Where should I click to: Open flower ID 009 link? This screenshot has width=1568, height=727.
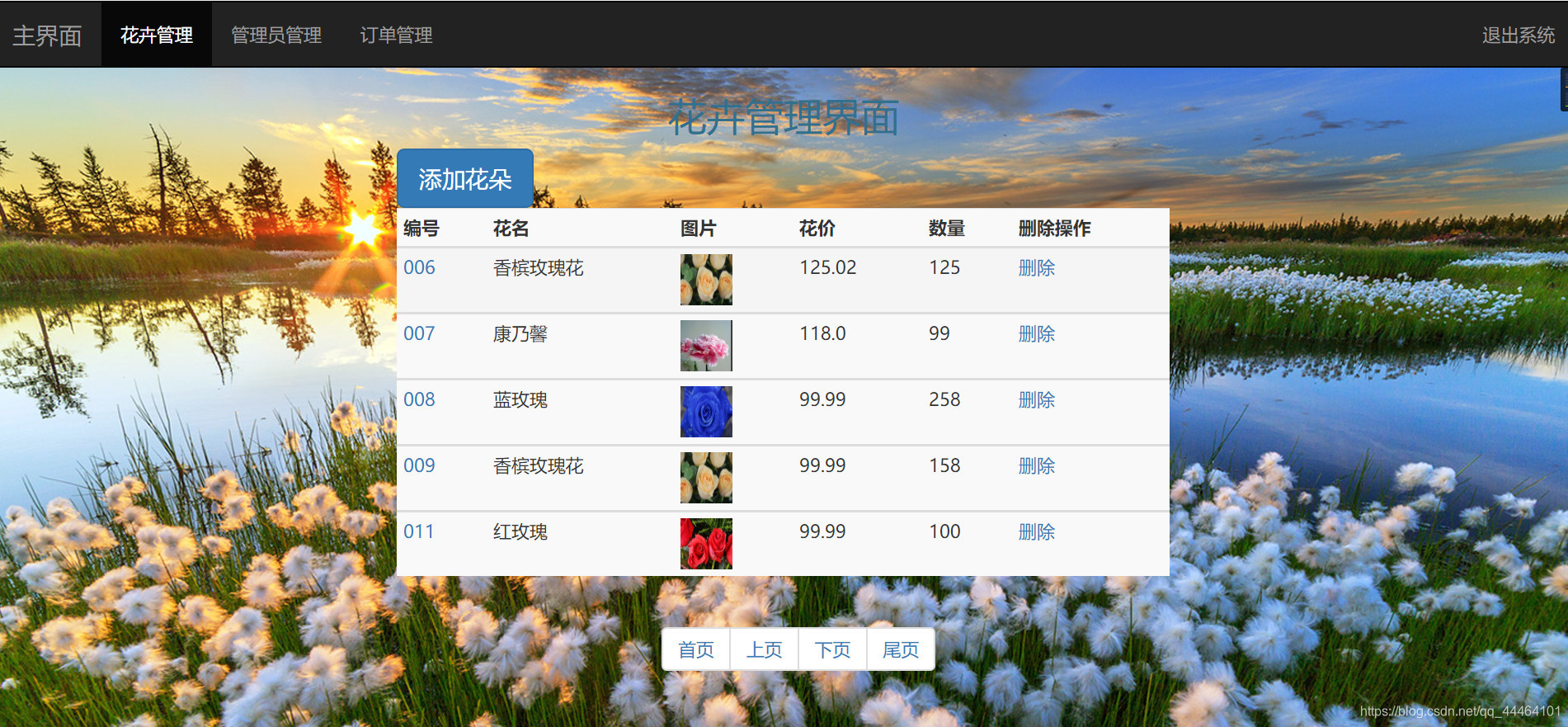[x=419, y=465]
